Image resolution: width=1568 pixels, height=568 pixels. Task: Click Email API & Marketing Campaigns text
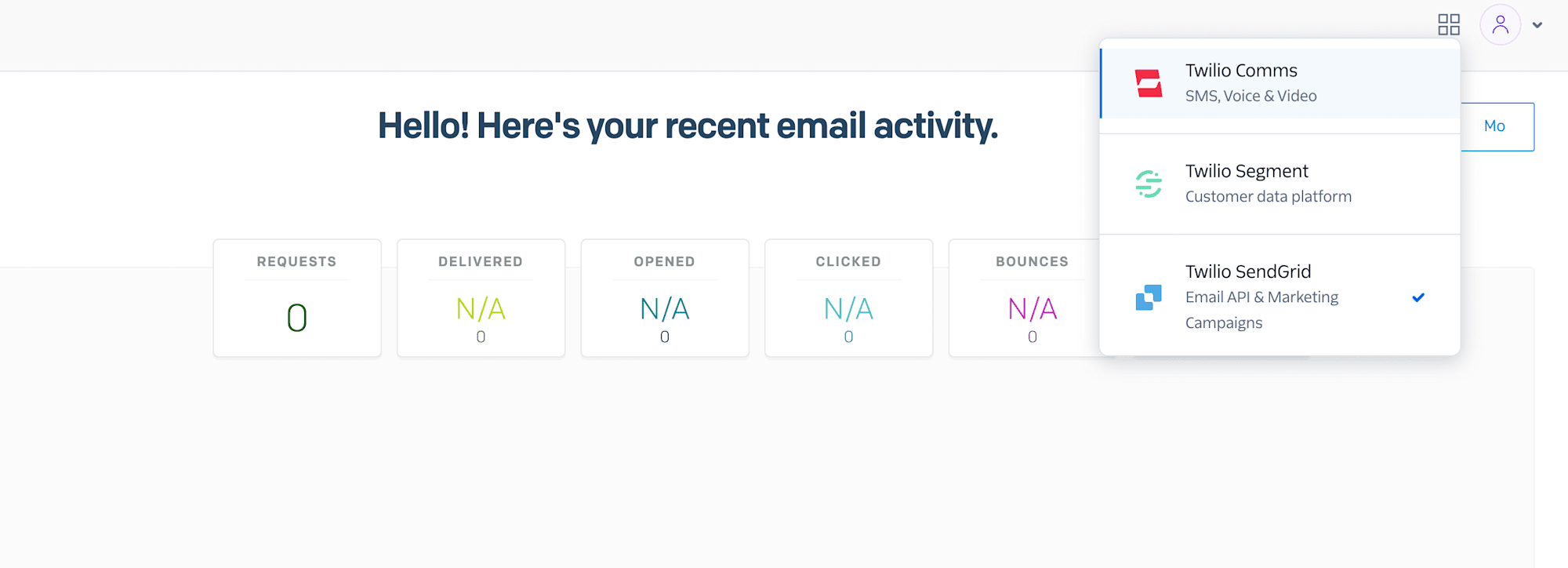pos(1261,310)
